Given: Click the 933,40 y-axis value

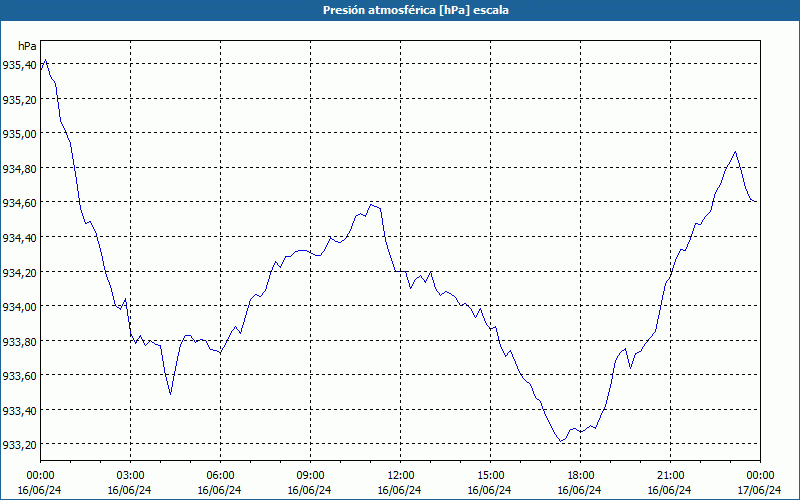Looking at the screenshot, I should click(19, 411).
